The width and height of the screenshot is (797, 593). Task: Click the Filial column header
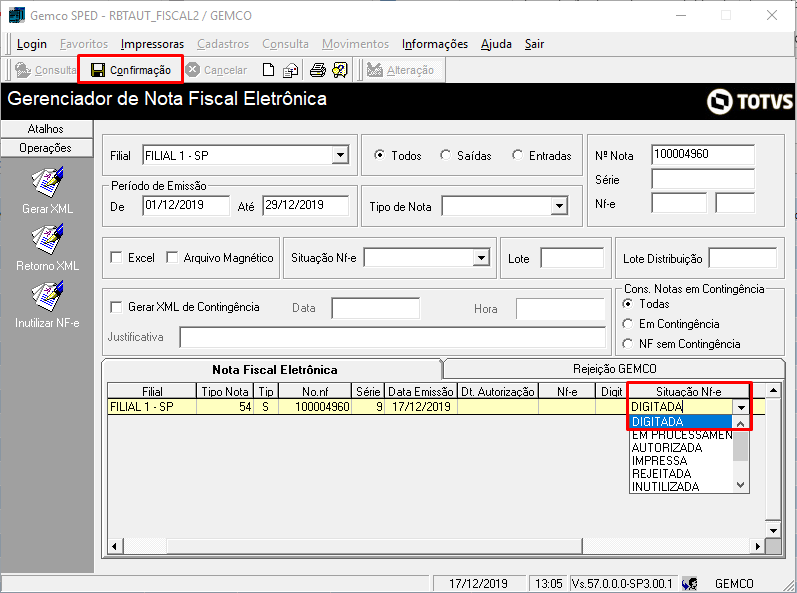pos(151,391)
